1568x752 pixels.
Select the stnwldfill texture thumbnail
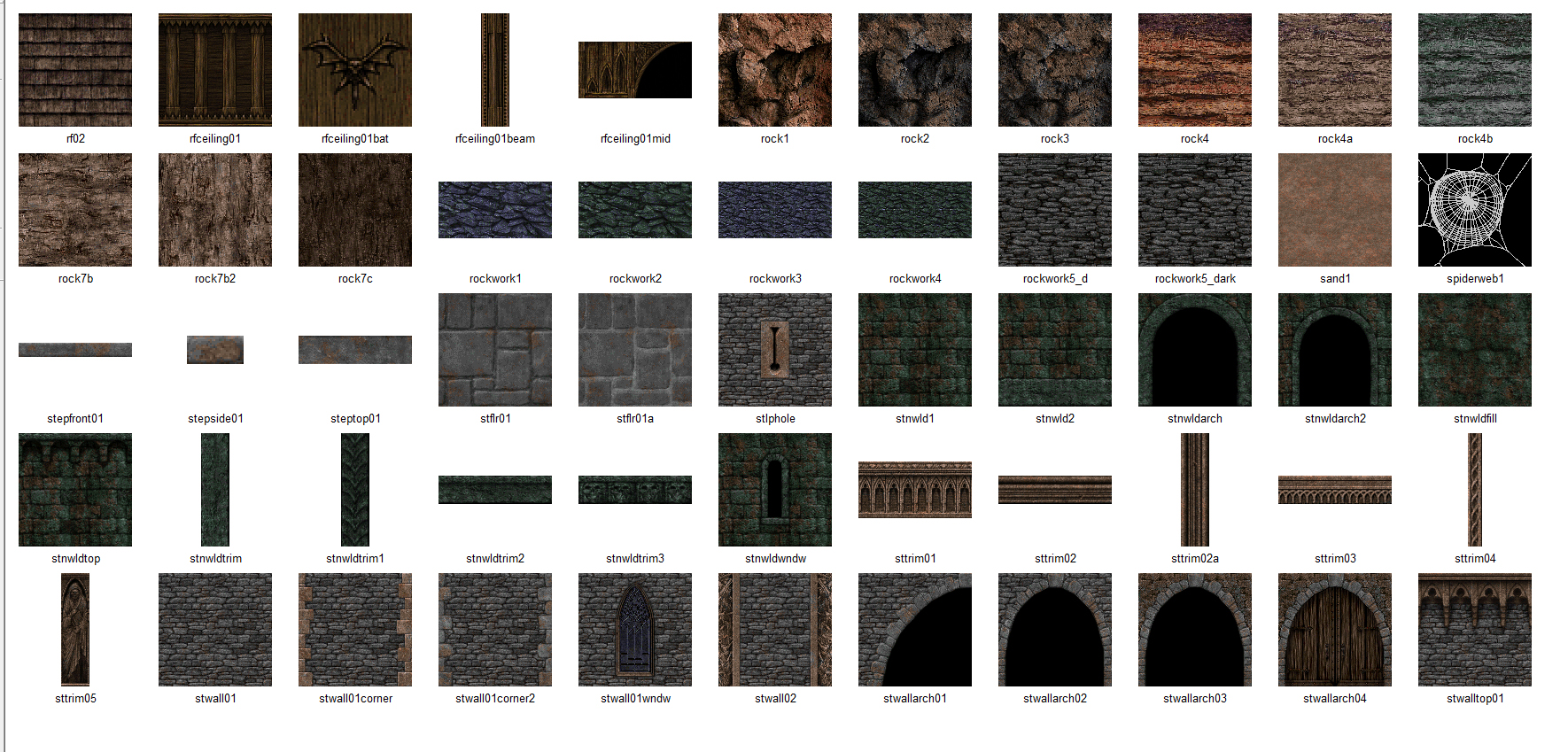[1475, 350]
